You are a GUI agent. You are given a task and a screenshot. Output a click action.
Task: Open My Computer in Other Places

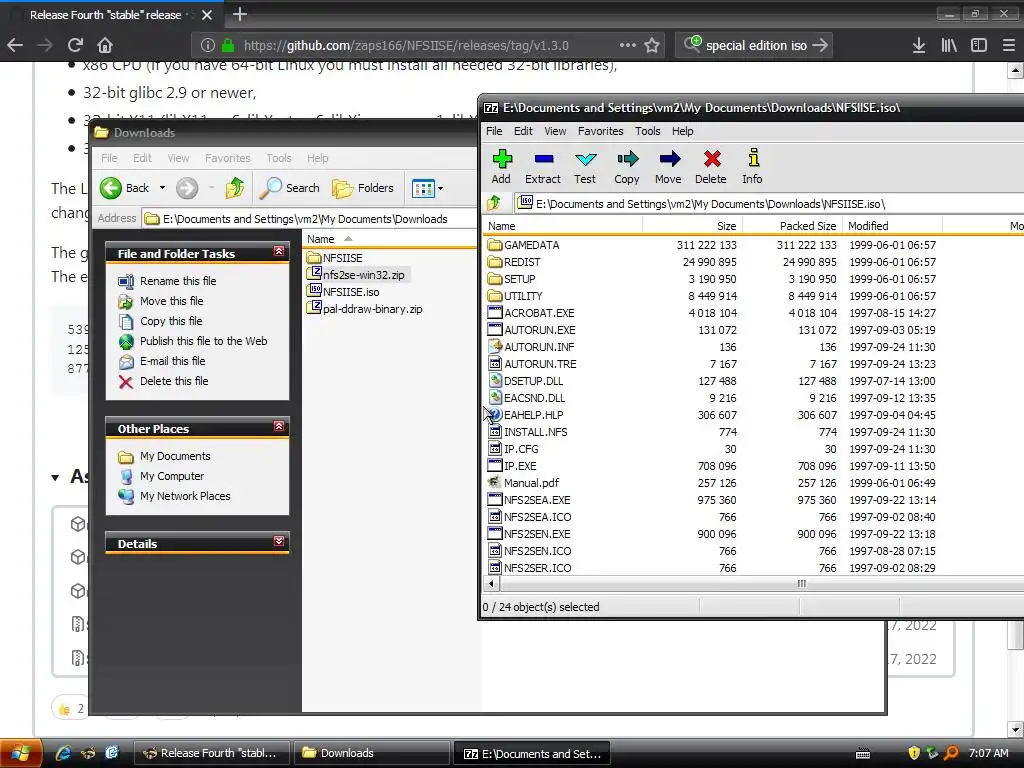[172, 476]
